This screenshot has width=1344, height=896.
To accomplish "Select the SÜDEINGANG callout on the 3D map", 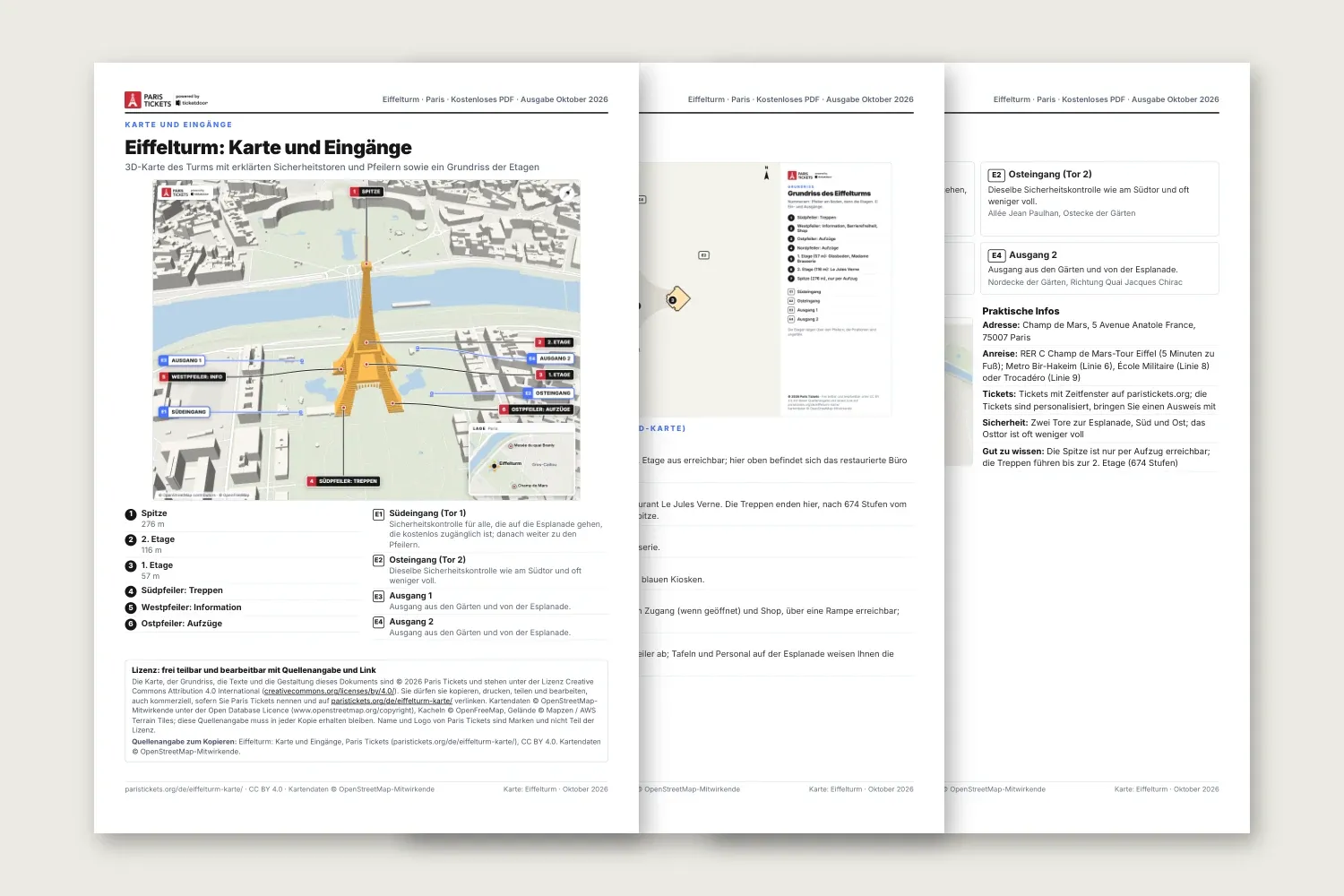I will tap(184, 412).
